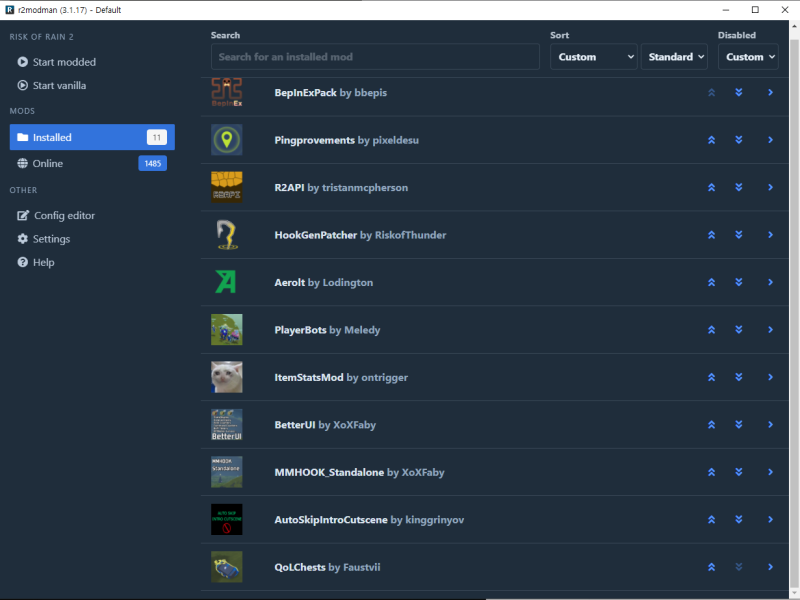The width and height of the screenshot is (800, 600).
Task: Expand the BepInExPack mod details
Action: click(x=770, y=92)
